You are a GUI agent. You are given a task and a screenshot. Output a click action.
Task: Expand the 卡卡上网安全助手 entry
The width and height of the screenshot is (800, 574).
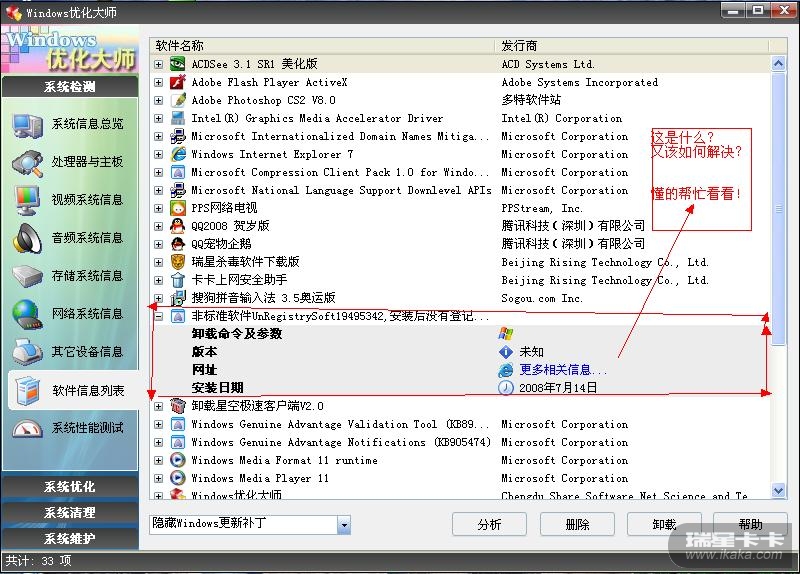point(159,280)
